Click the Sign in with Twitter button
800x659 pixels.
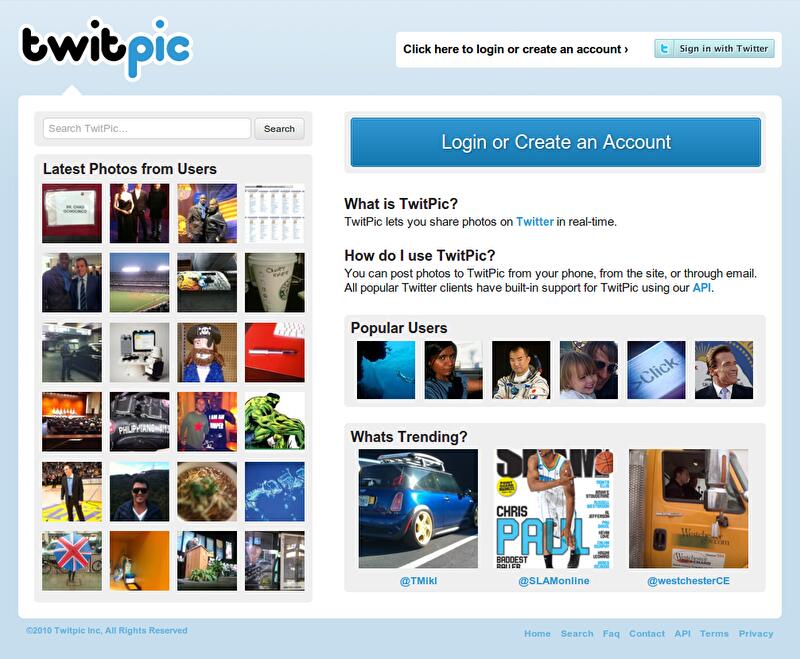(714, 49)
